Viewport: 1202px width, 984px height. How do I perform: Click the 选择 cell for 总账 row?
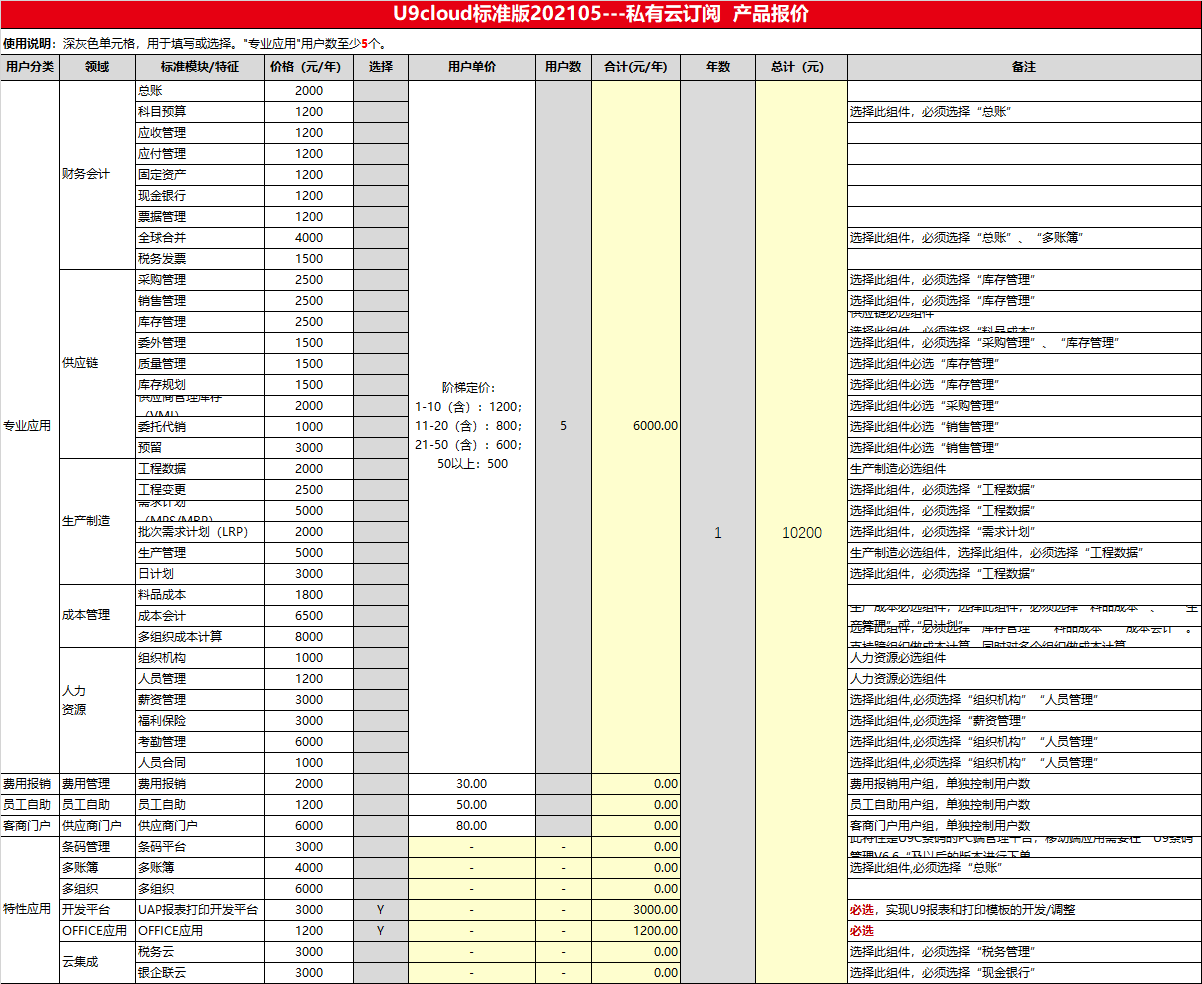[x=380, y=91]
